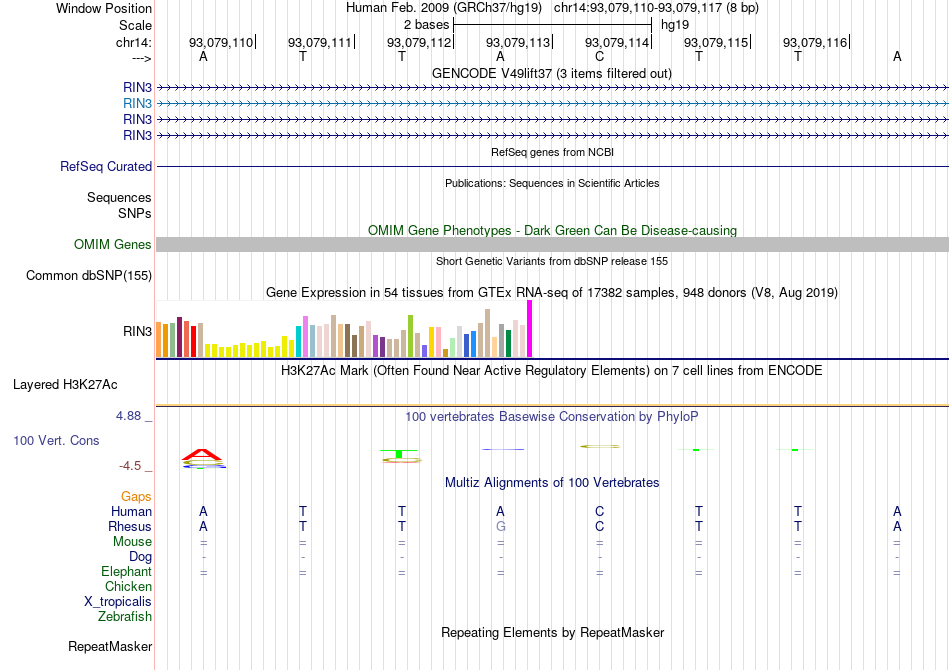This screenshot has width=950, height=670.
Task: Click the H3K27Ac Mark track title
Action: pyautogui.click(x=552, y=371)
